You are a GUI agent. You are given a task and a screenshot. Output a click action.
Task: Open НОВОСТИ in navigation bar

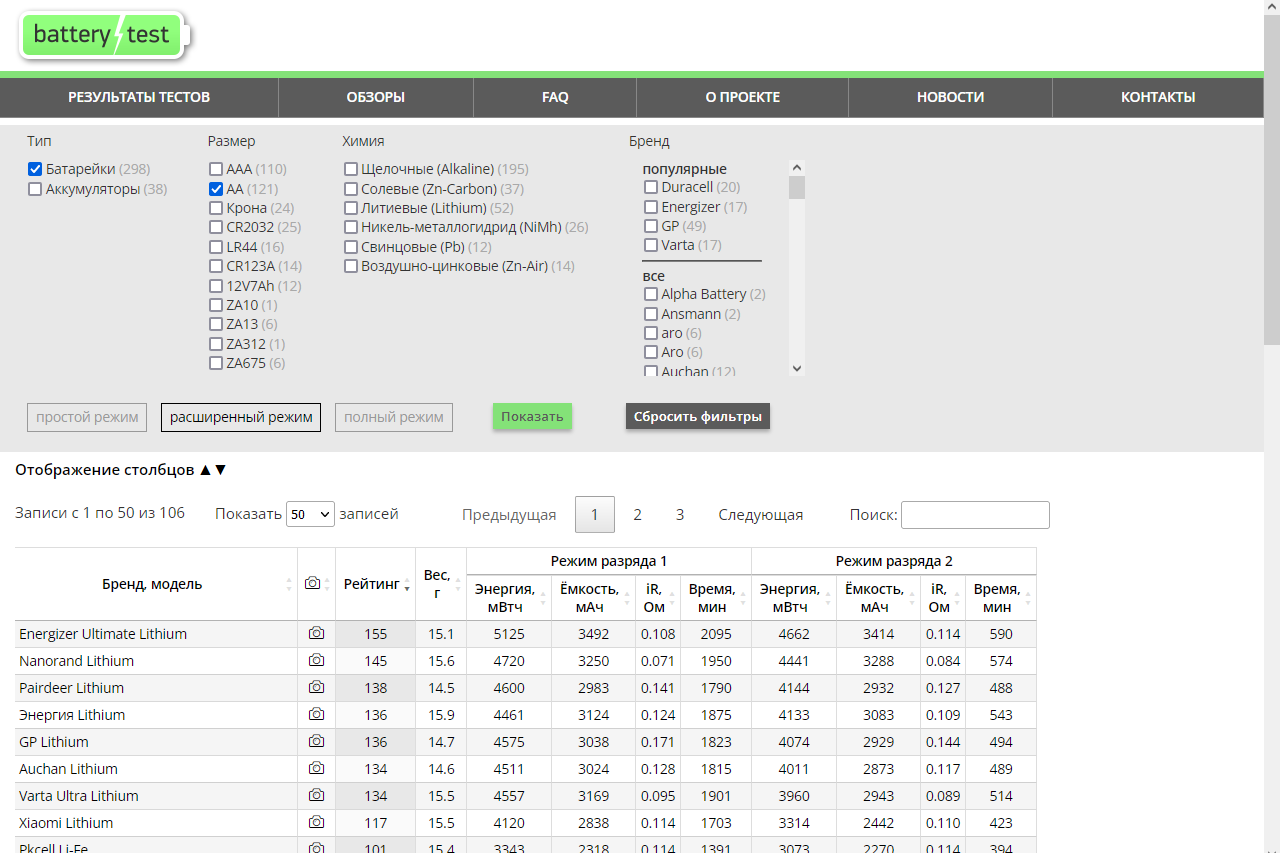coord(951,97)
